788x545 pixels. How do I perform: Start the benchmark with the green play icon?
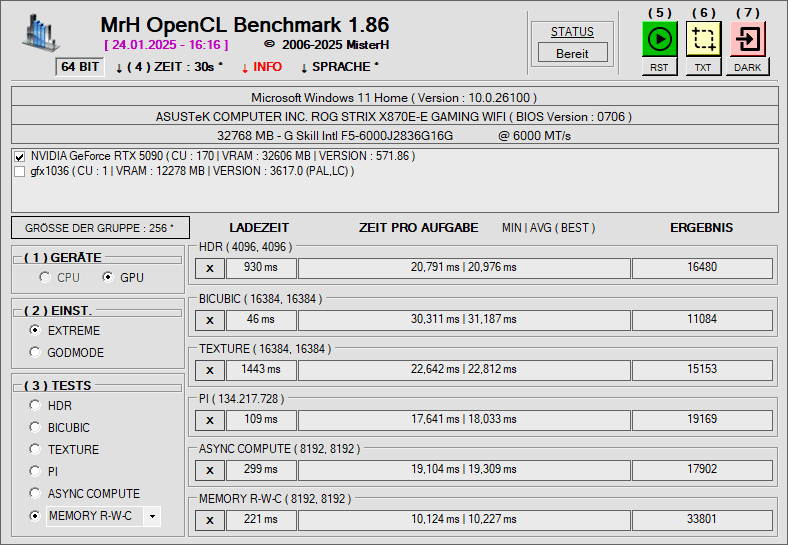(659, 39)
